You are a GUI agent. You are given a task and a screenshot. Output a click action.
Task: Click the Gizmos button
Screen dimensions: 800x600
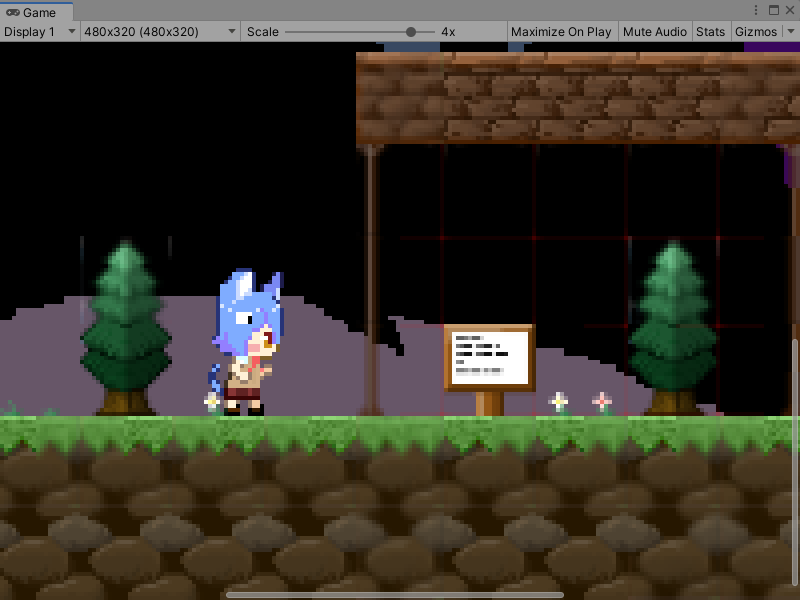(755, 31)
